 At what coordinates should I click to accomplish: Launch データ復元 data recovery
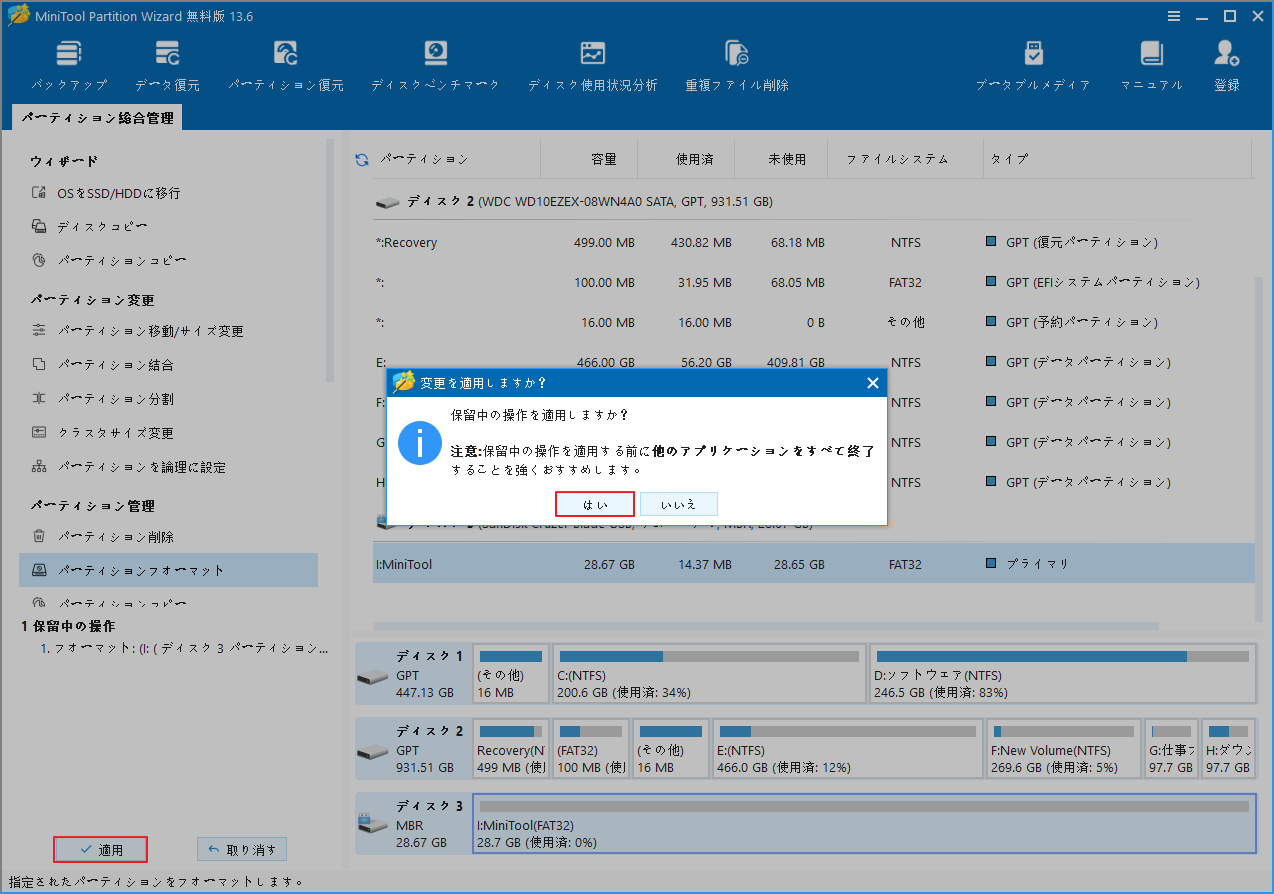(167, 63)
